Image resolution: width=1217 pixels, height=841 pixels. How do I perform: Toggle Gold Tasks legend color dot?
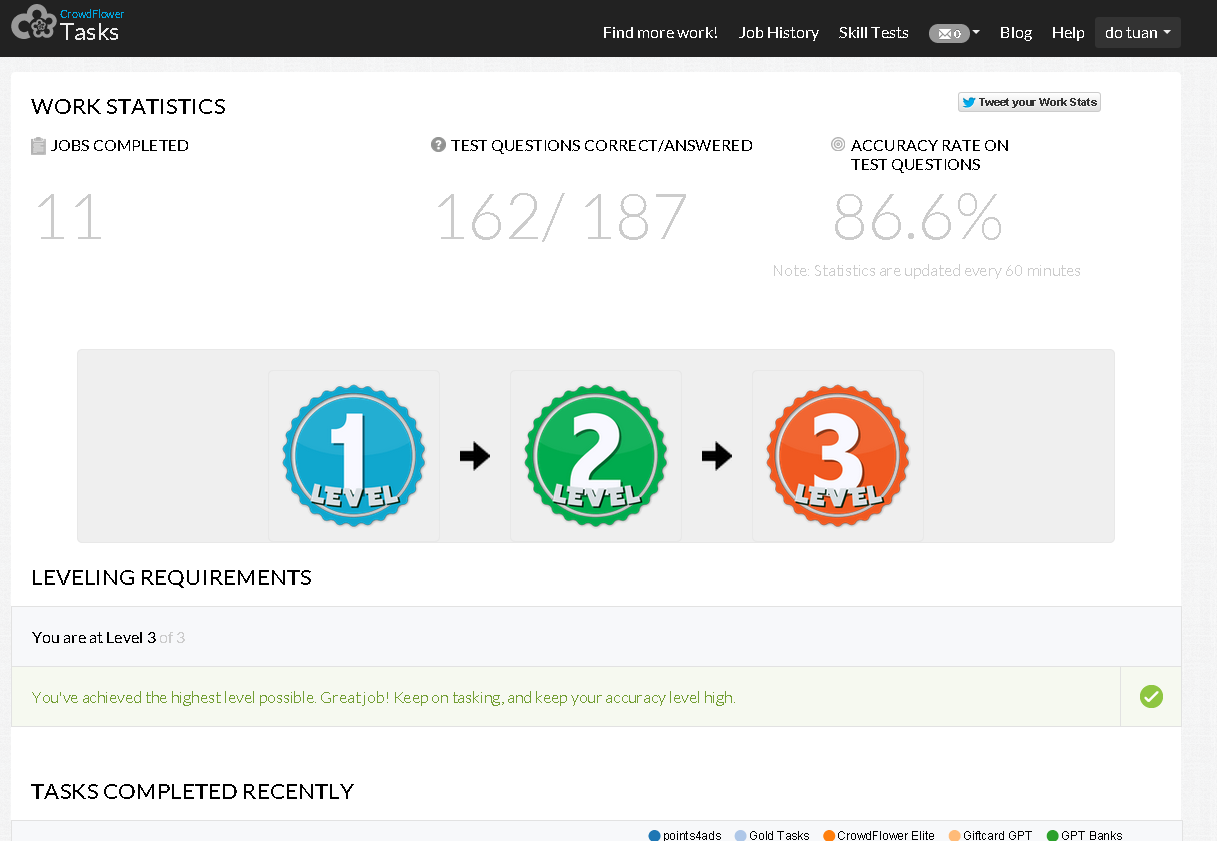click(x=741, y=836)
